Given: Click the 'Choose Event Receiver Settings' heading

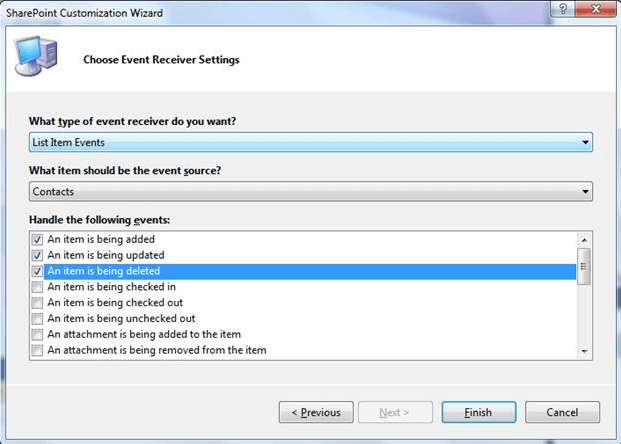Looking at the screenshot, I should [161, 60].
